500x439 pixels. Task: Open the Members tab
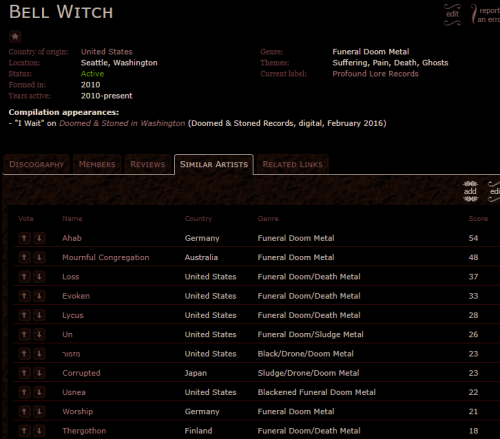(97, 164)
